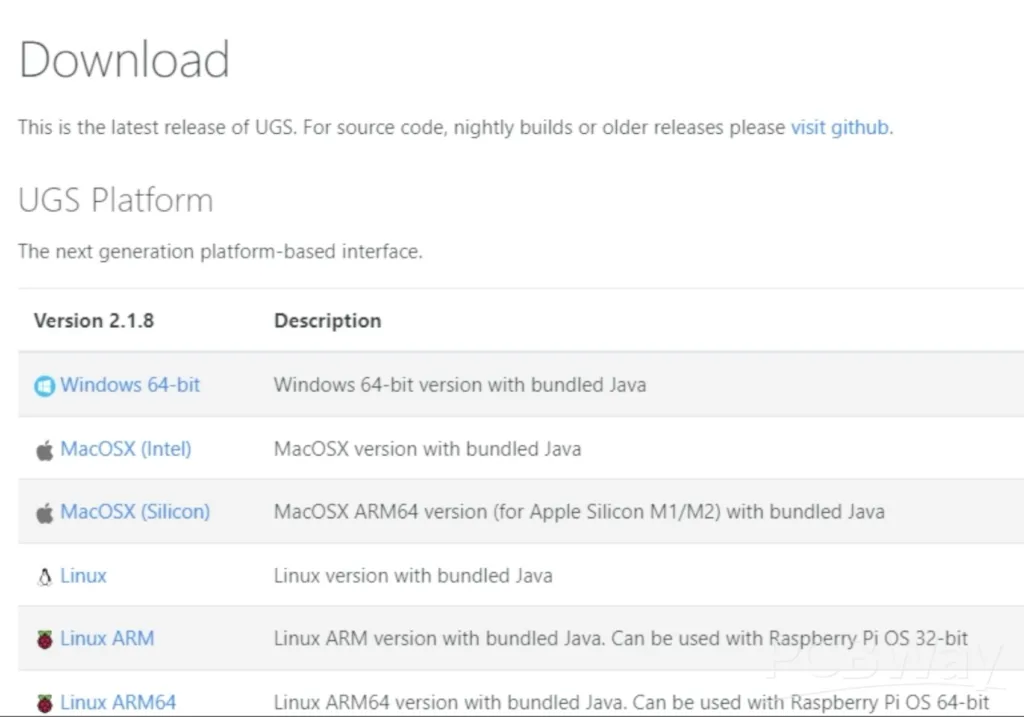Click the Version 2.1.8 column header
Viewport: 1024px width, 717px height.
coord(94,321)
